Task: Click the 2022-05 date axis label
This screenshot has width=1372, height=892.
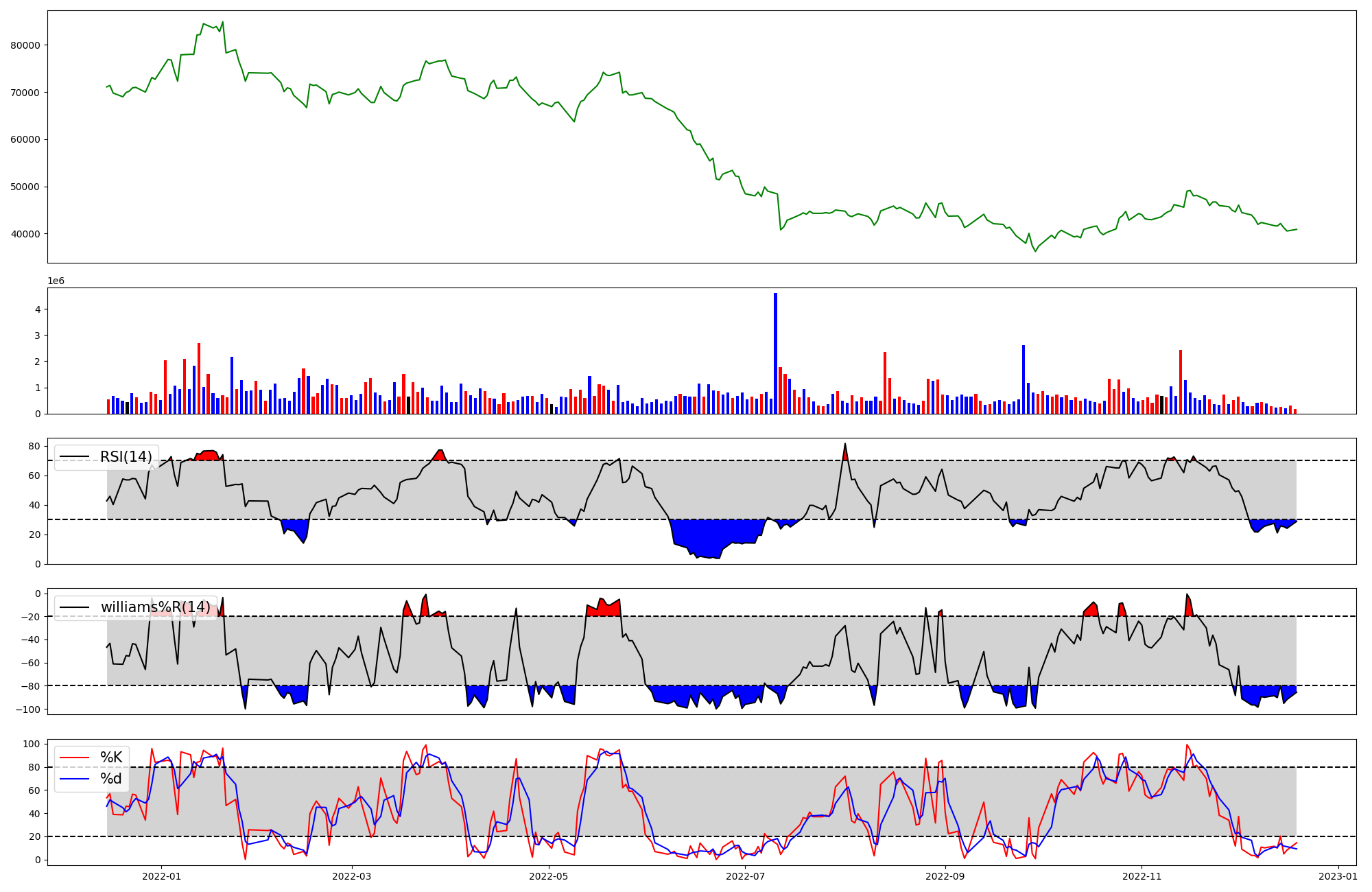Action: (549, 876)
